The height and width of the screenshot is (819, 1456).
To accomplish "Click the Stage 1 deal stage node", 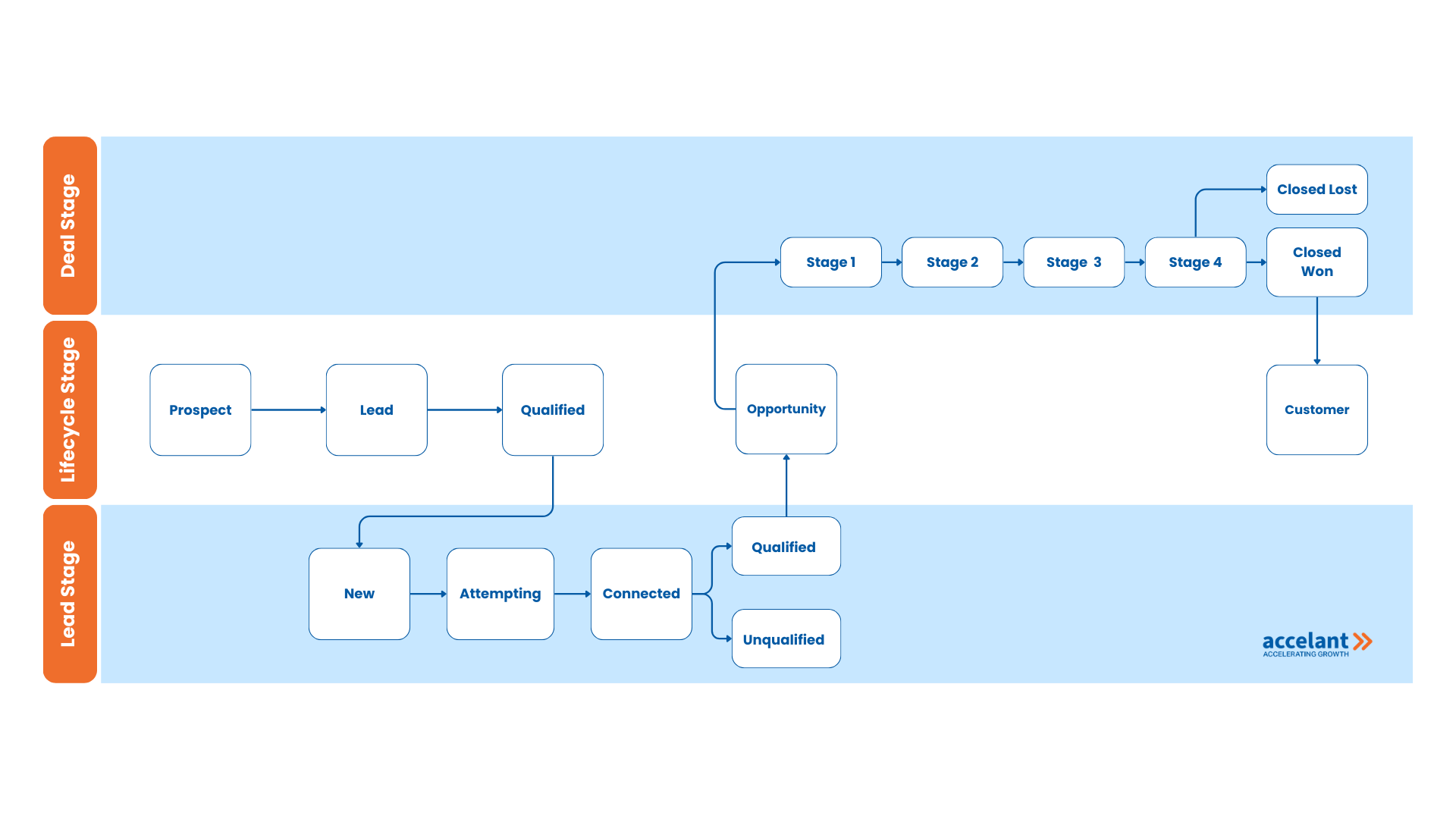I will click(x=834, y=262).
